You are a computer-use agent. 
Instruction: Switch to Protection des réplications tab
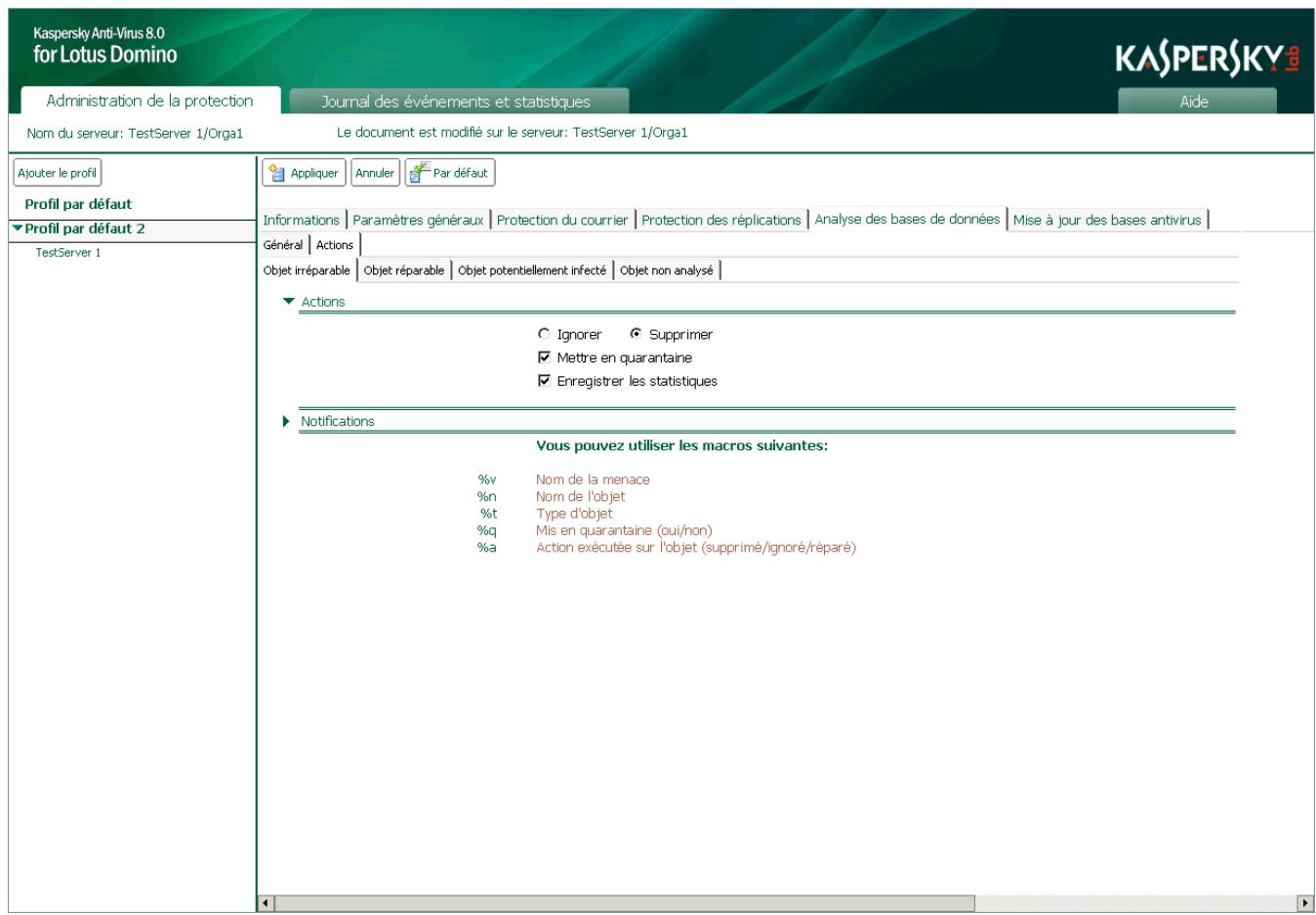point(721,220)
